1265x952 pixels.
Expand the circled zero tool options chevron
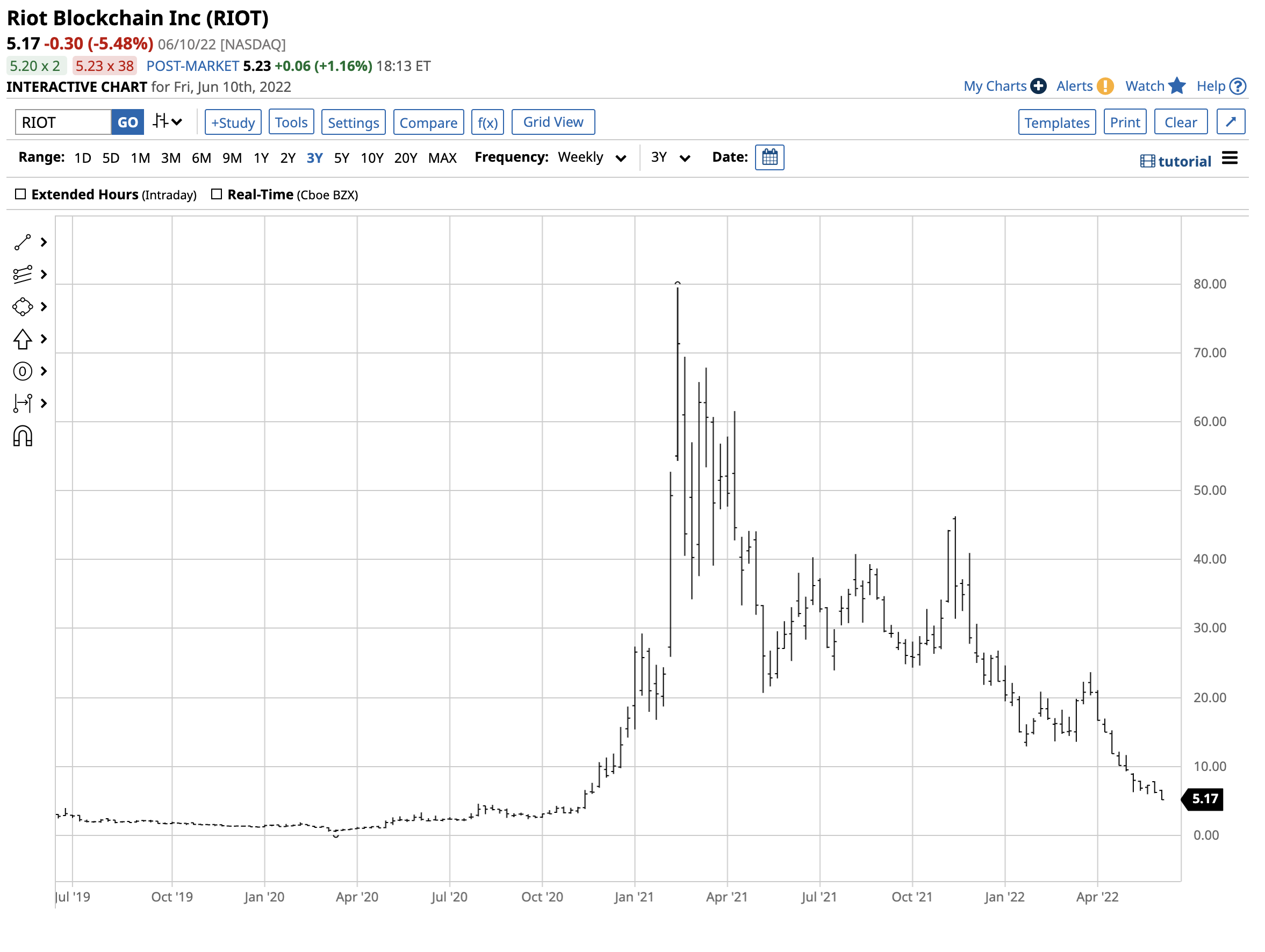point(44,372)
